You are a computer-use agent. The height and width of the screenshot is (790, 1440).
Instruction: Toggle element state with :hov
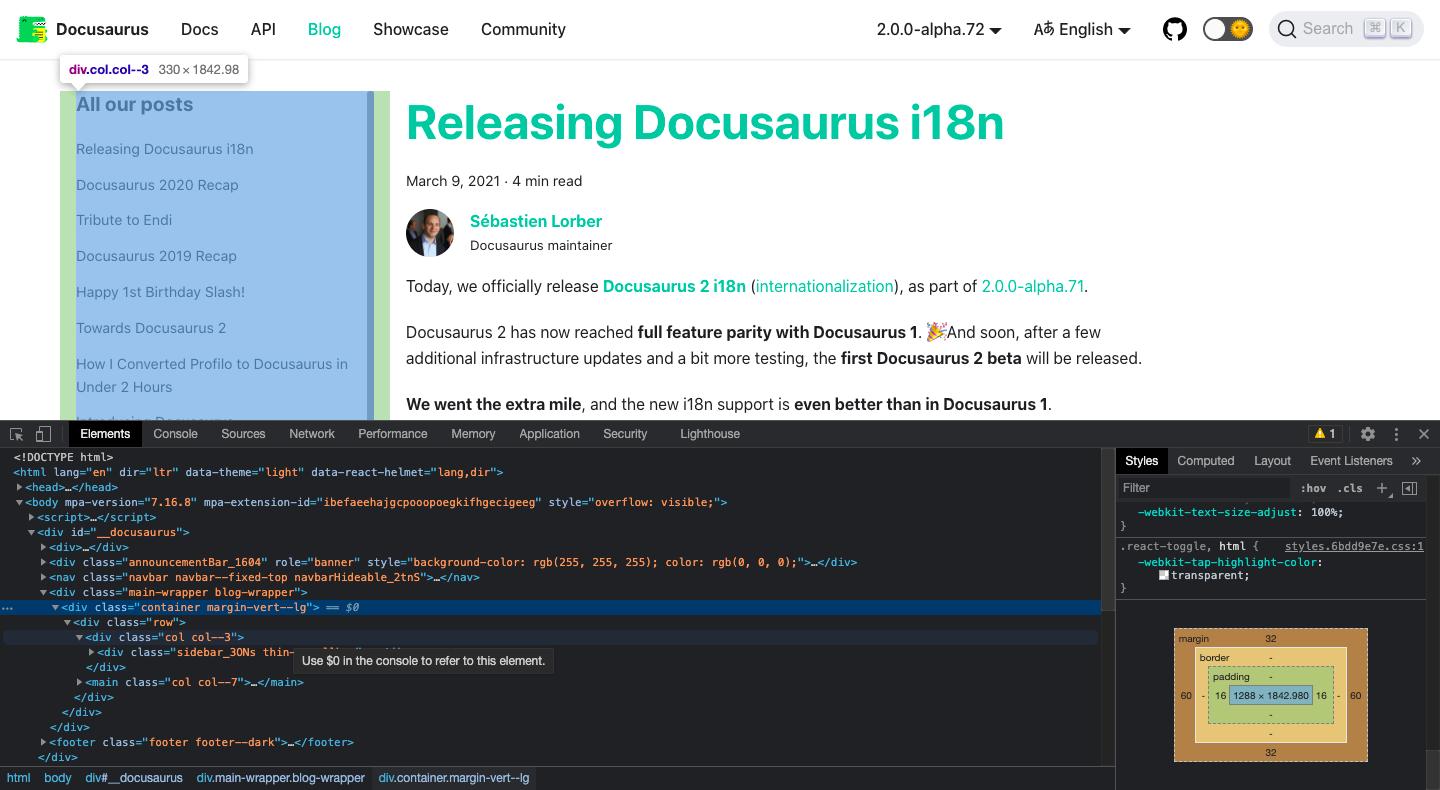click(x=1312, y=487)
